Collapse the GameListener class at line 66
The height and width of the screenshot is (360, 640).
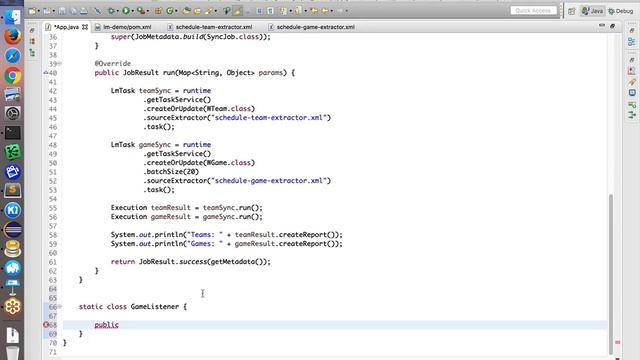point(60,307)
